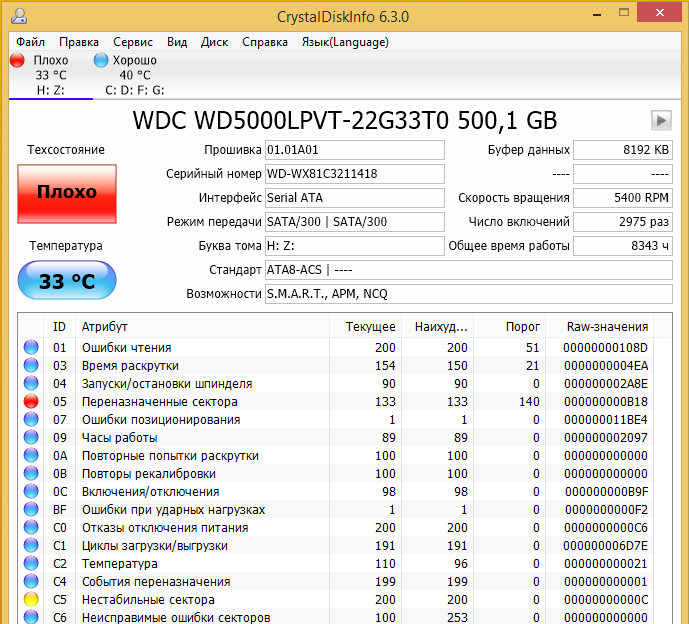Select the Циклы загрузки/выгрузки attribute name

click(155, 546)
